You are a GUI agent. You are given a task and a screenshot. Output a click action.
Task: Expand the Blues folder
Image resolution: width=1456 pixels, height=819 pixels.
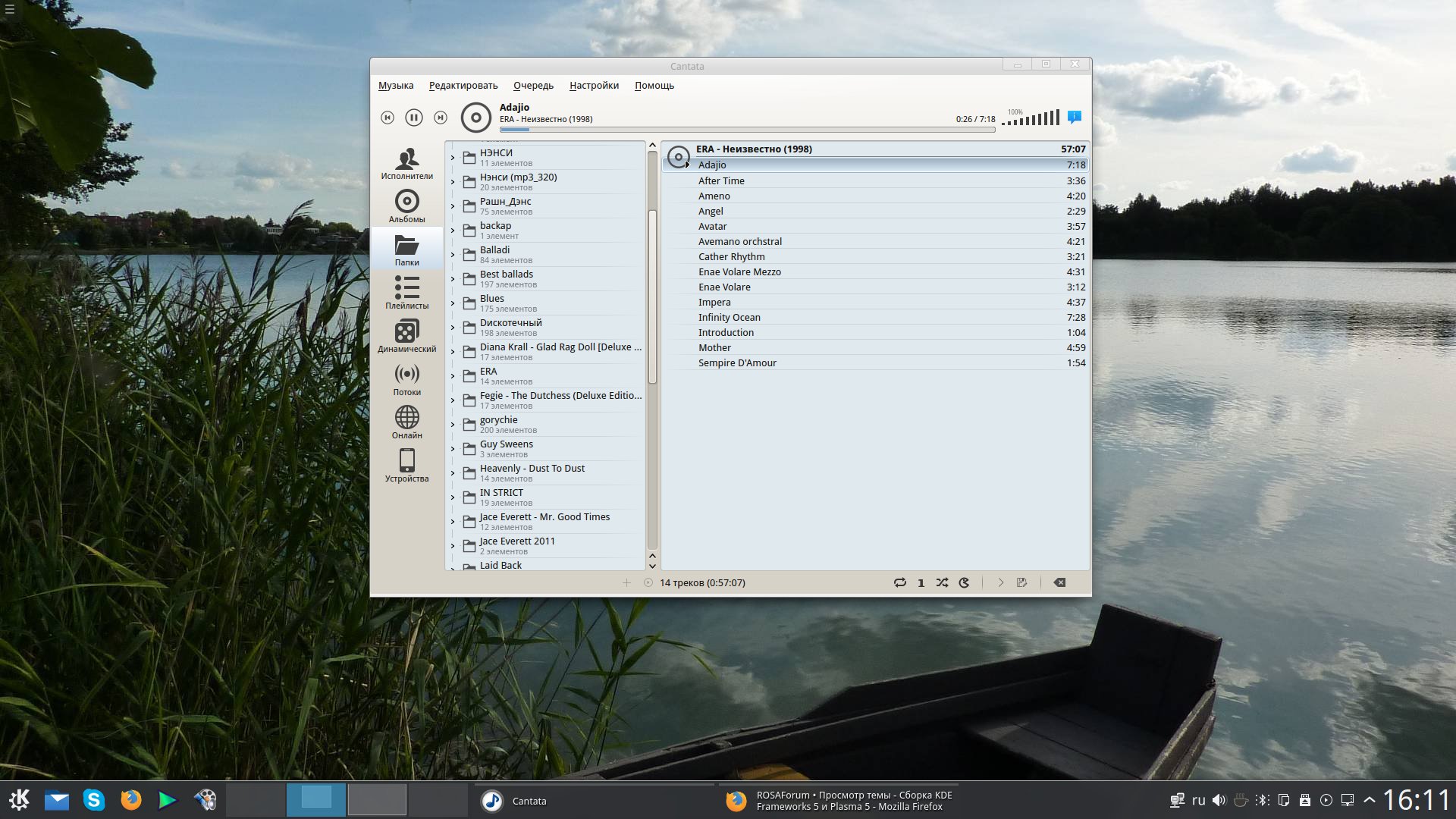pos(453,303)
